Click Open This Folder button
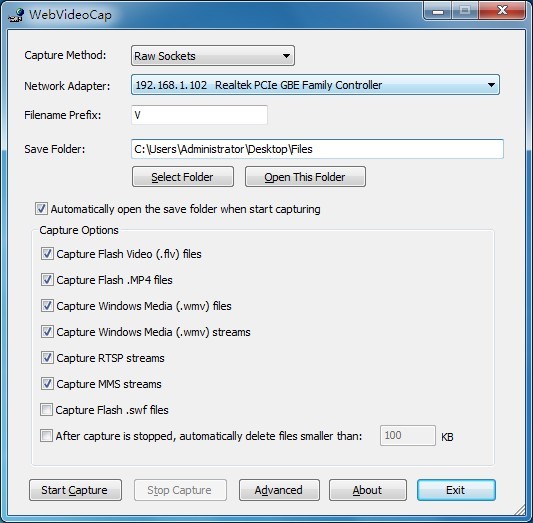 [305, 177]
